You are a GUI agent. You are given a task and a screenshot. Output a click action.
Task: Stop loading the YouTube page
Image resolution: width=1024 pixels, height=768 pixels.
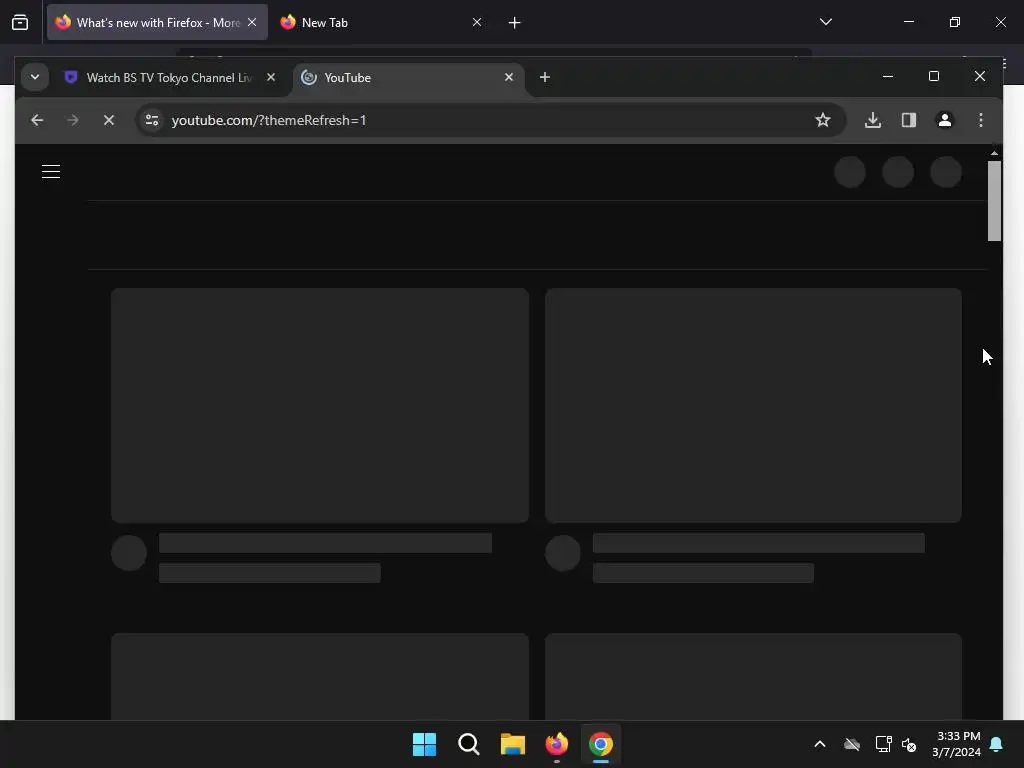click(109, 120)
